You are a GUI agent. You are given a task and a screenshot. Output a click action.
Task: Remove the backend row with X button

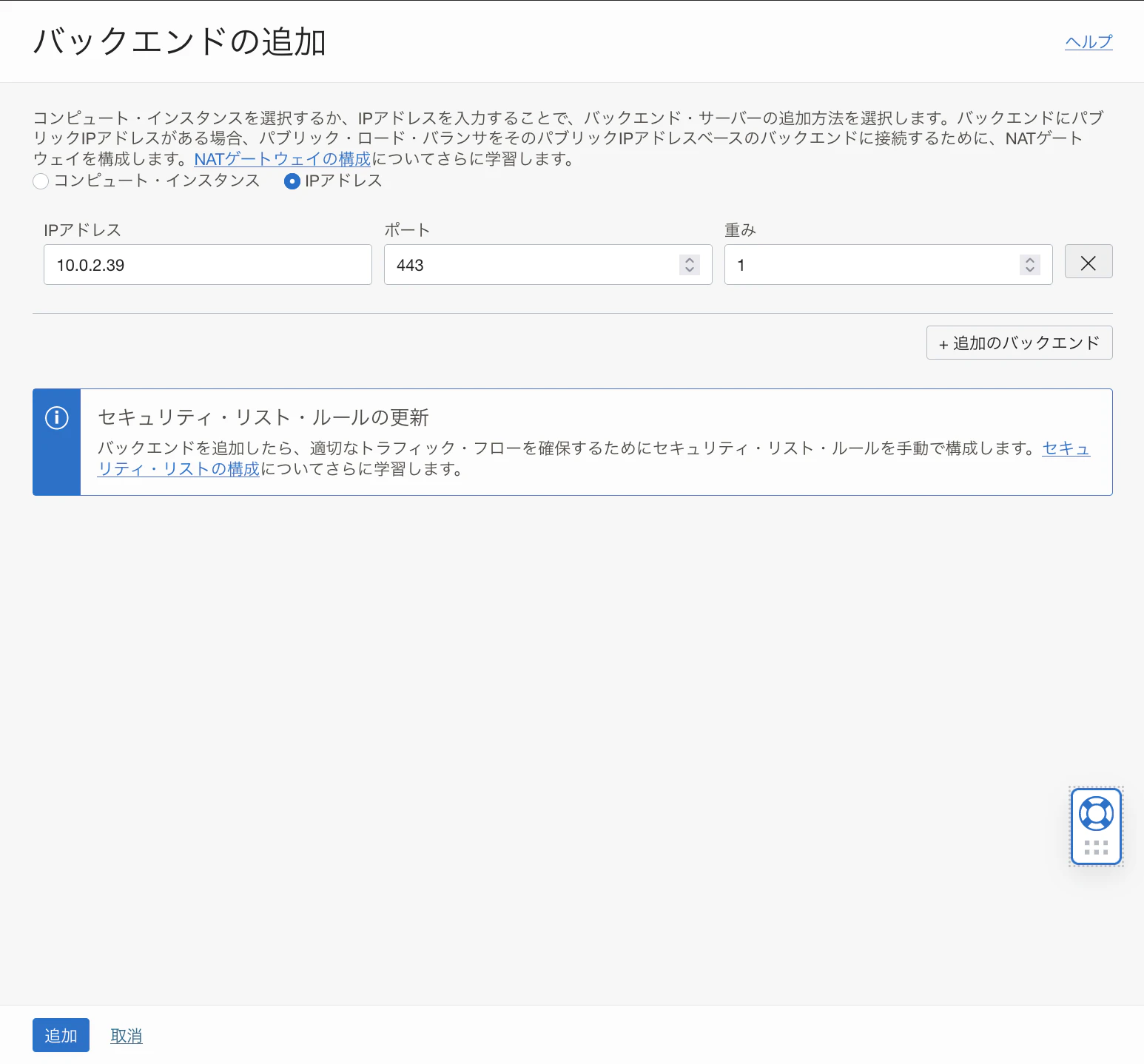[1089, 262]
